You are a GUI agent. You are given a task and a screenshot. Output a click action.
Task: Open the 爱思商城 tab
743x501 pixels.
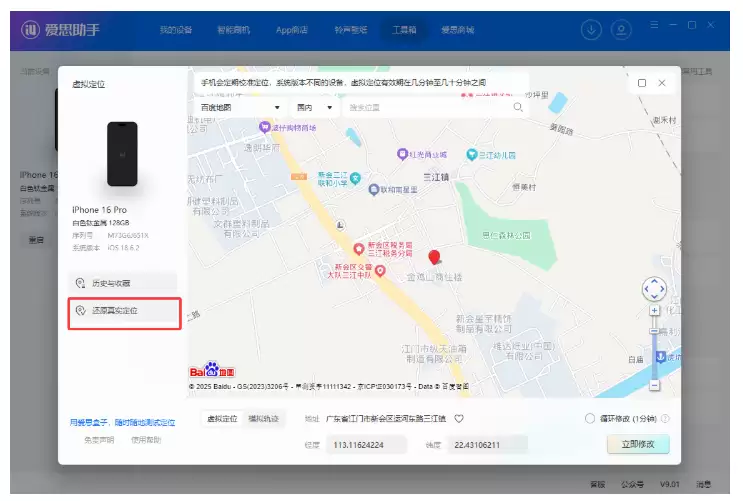coord(457,30)
